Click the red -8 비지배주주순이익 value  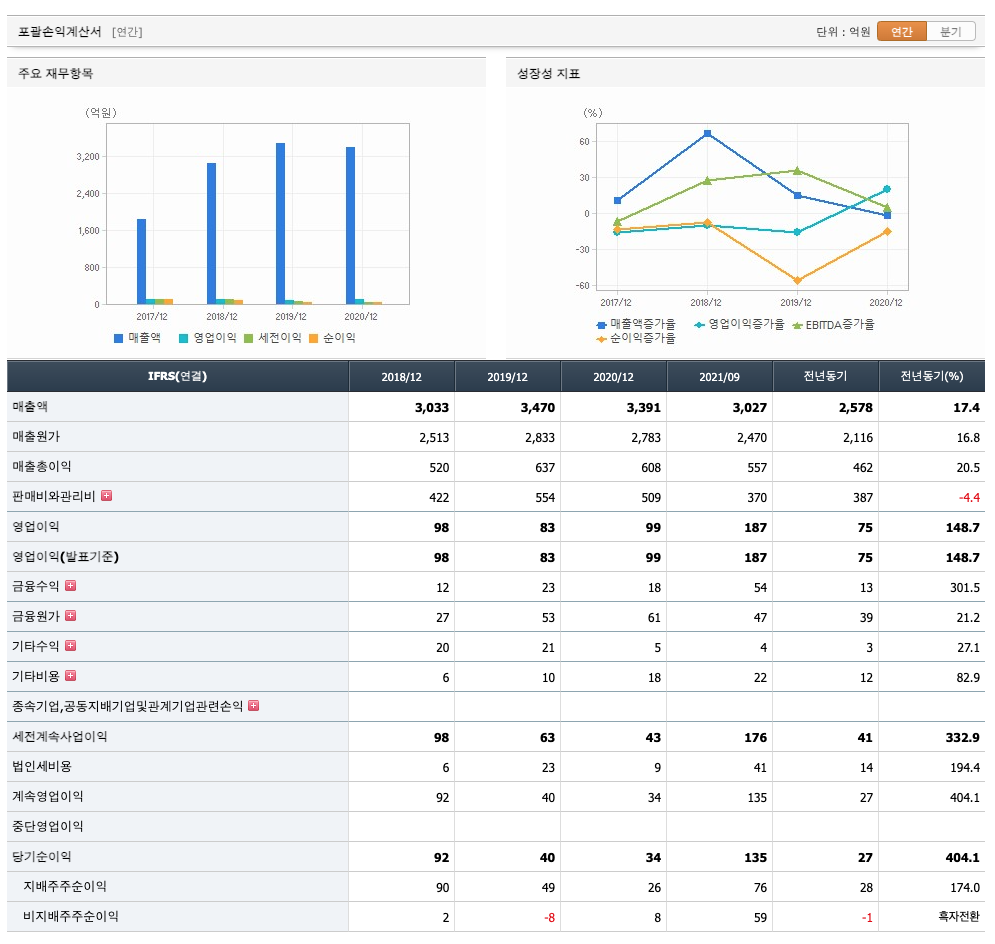tap(549, 917)
